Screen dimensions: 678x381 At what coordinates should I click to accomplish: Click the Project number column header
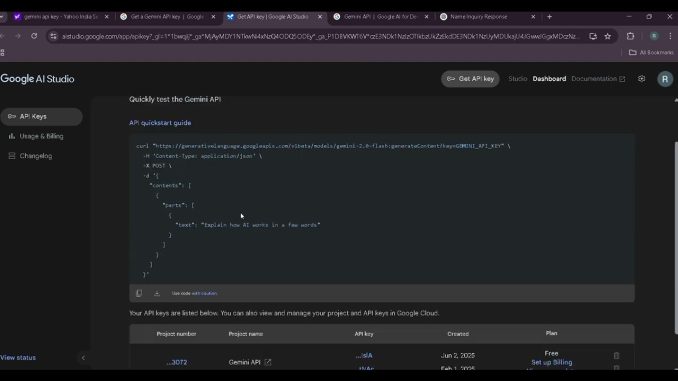tap(176, 334)
